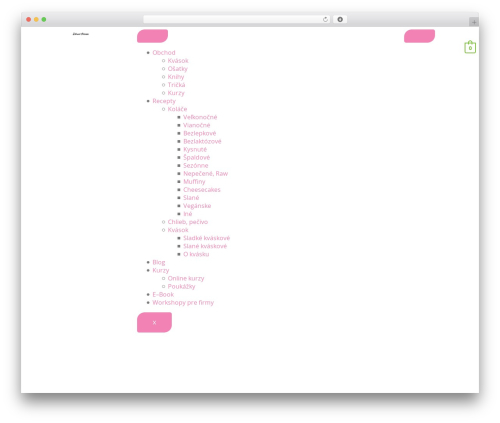Open the Knihy link
Image resolution: width=500 pixels, height=423 pixels.
(x=176, y=77)
